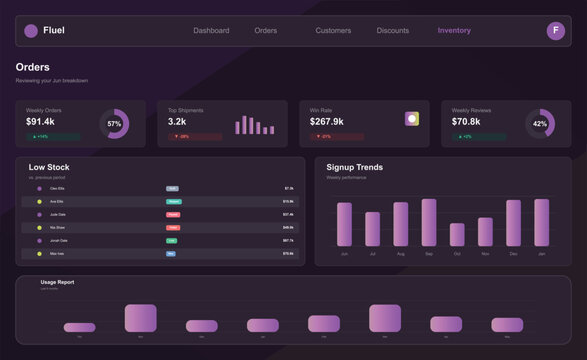587x360 pixels.
Task: Open the Dashboard nav item
Action: point(211,31)
